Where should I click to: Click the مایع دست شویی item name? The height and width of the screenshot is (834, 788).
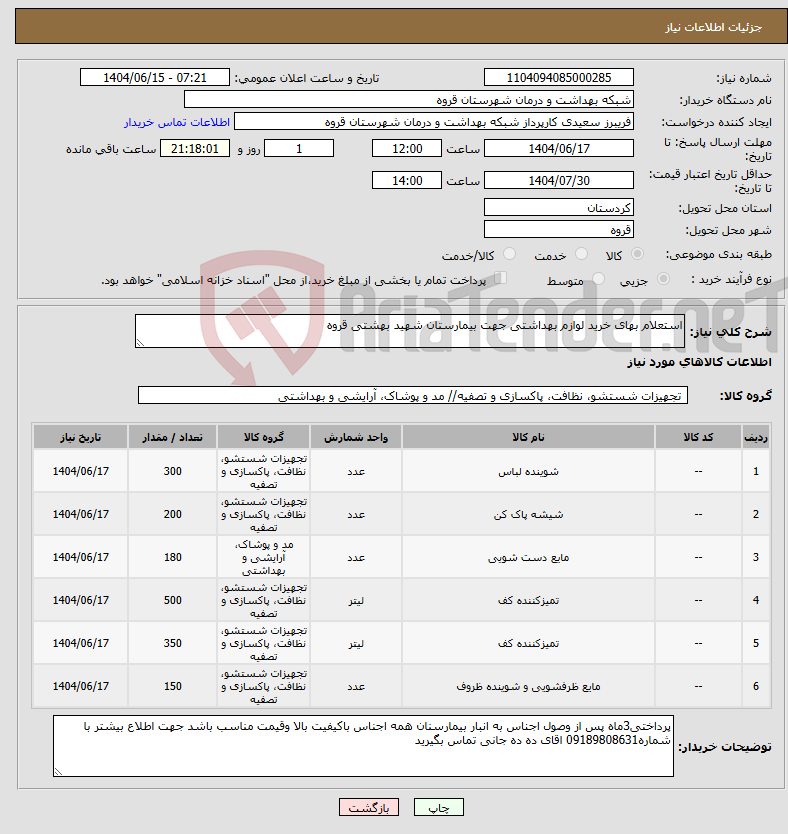point(528,557)
